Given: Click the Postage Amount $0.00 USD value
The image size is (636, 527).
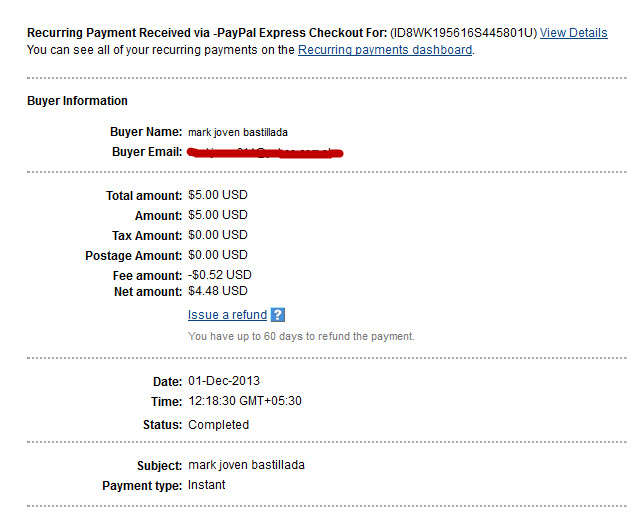Looking at the screenshot, I should [x=218, y=255].
